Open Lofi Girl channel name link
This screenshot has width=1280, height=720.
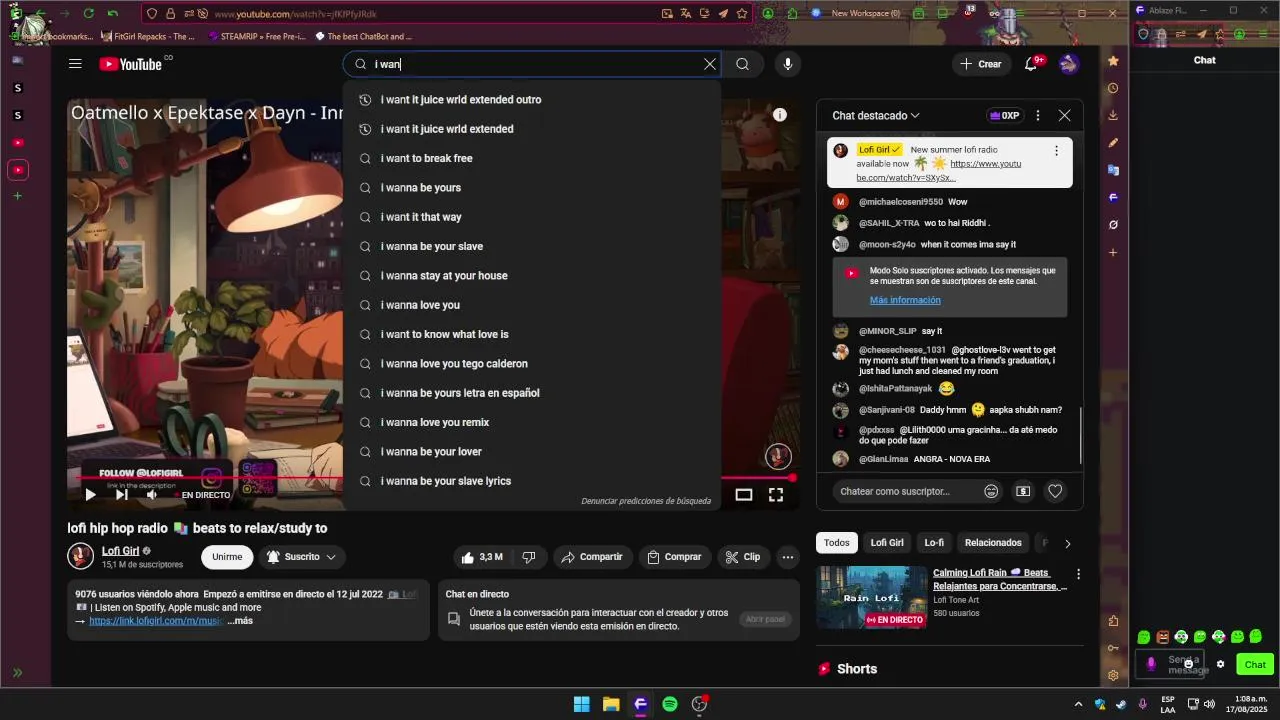(x=120, y=551)
